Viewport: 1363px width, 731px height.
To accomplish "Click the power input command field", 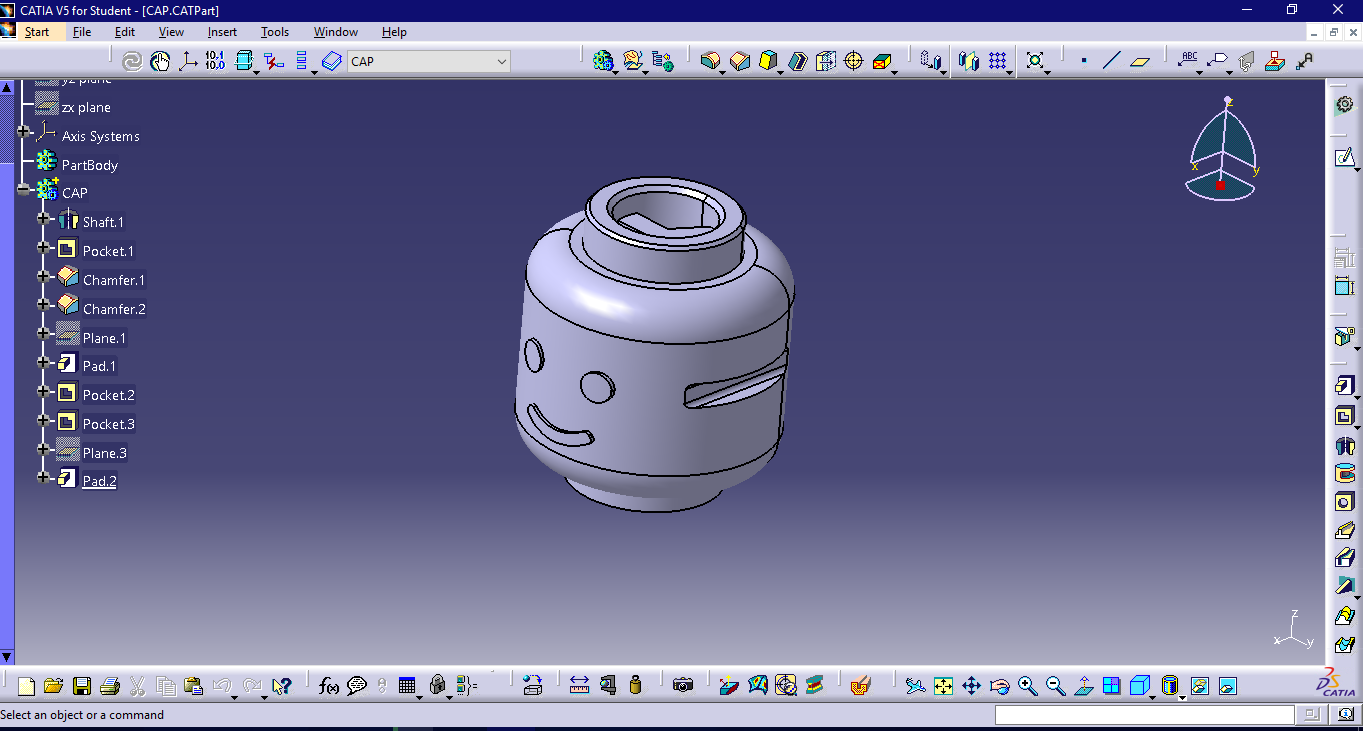I will 1144,715.
